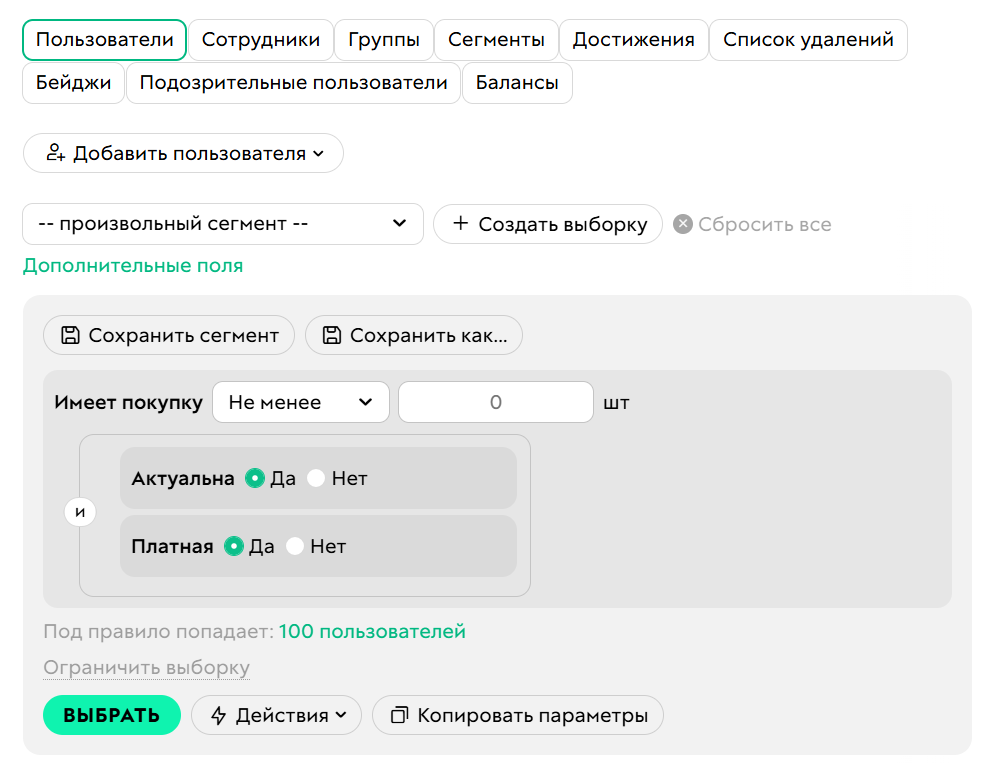
Task: Click the 'и' connector badge beside the conditions
Action: click(x=80, y=511)
